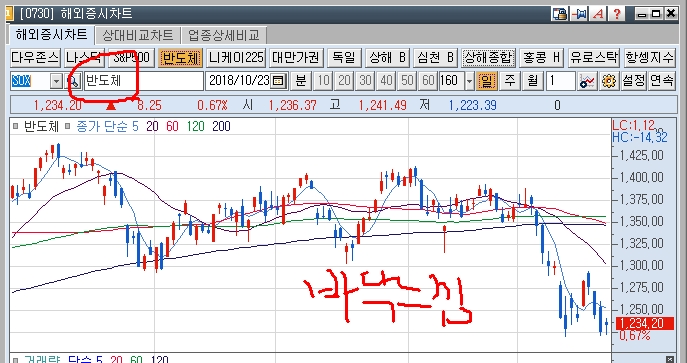Click the magnifier search icon next to SOX
This screenshot has height=363, width=687.
click(x=74, y=81)
